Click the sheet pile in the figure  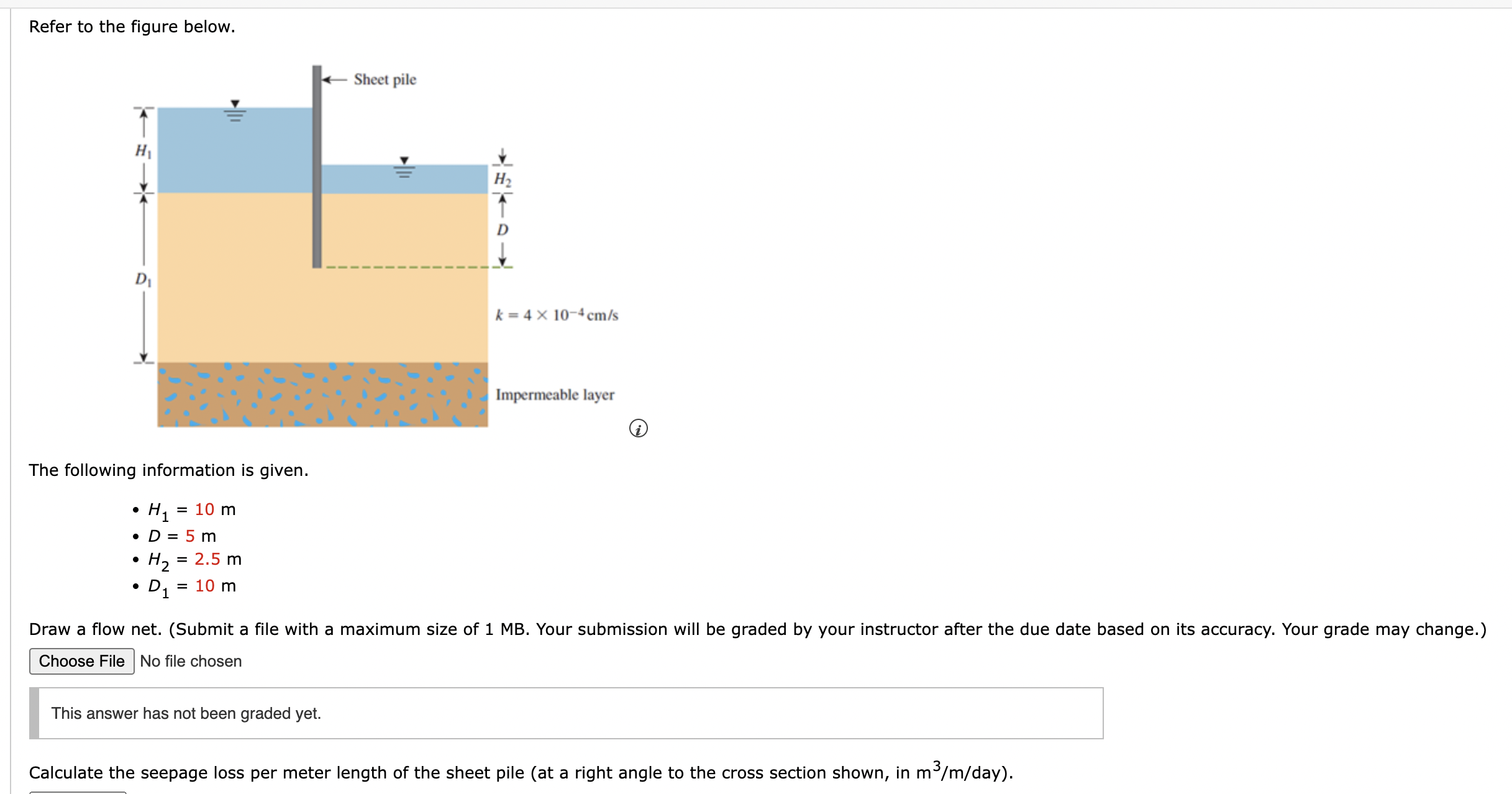pyautogui.click(x=317, y=168)
